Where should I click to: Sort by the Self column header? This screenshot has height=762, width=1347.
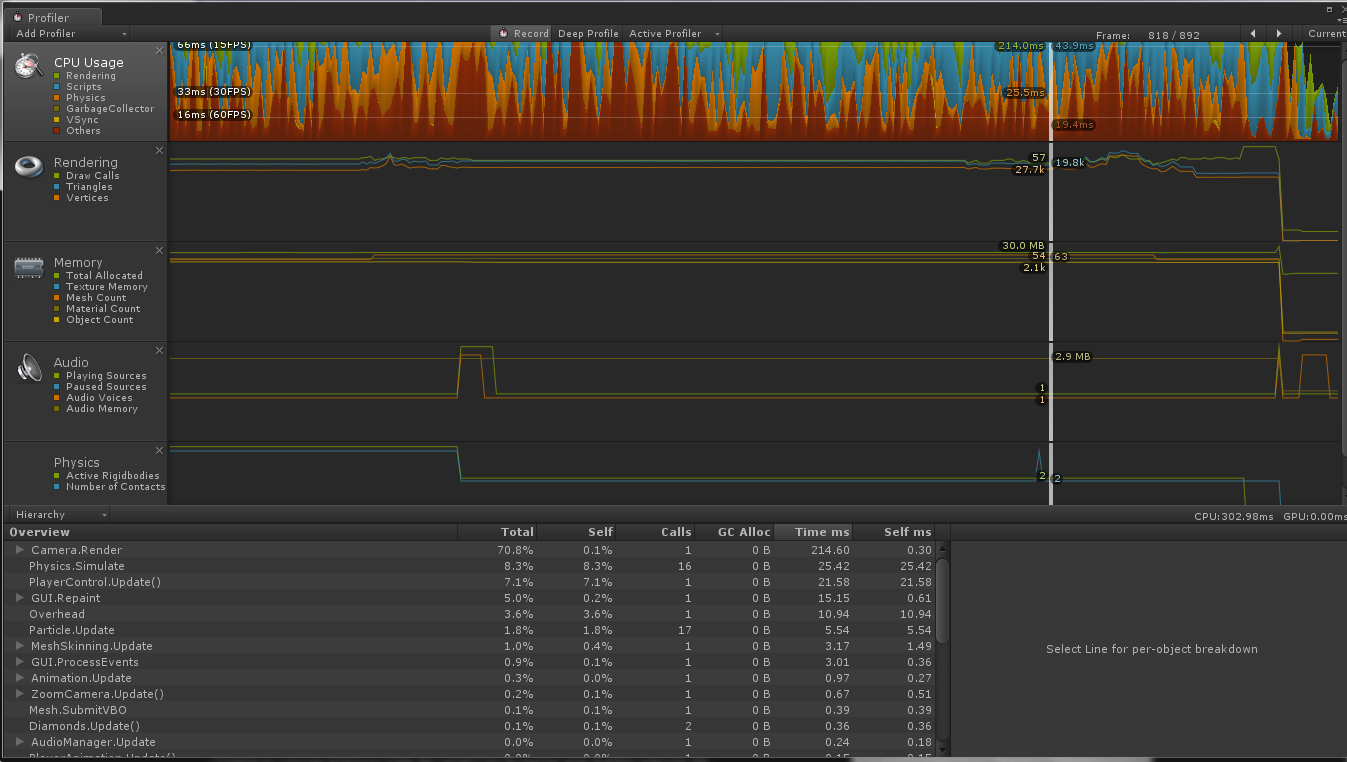coord(576,532)
